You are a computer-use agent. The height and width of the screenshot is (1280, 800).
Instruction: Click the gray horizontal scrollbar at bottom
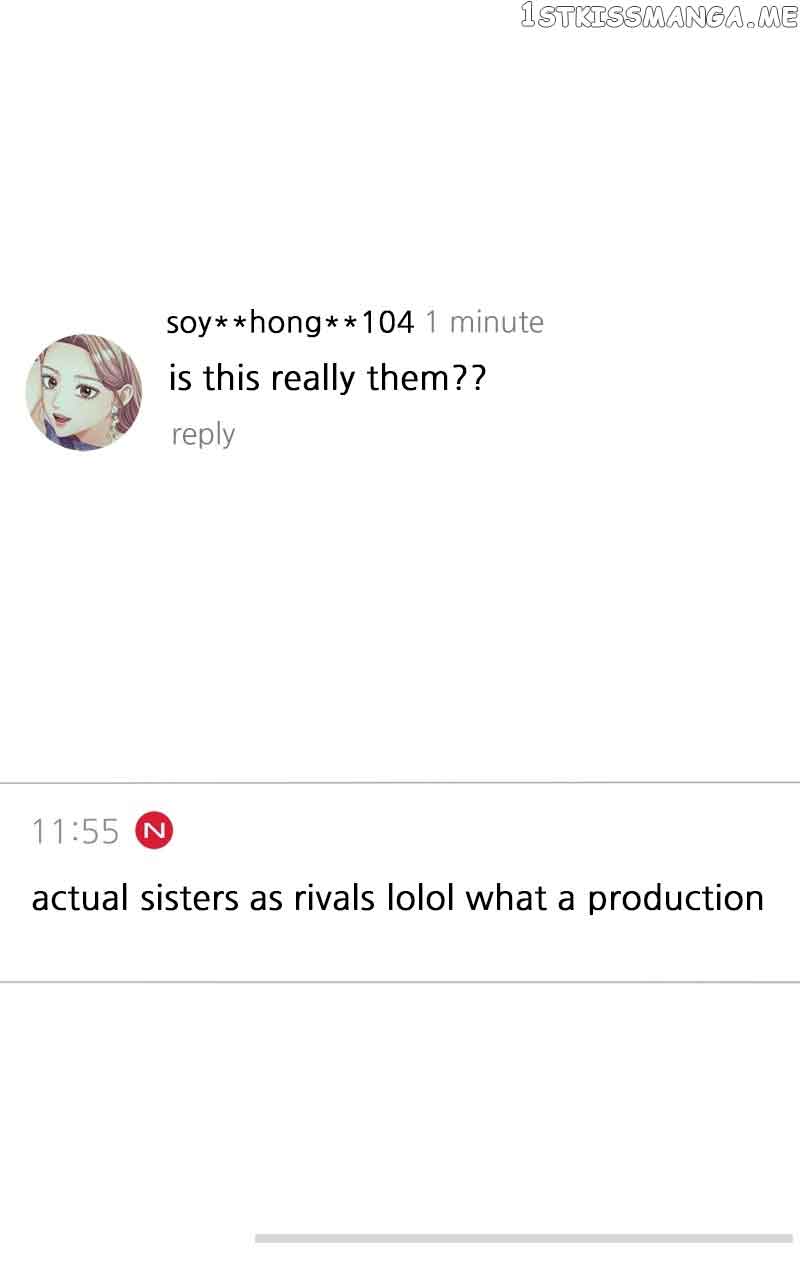click(523, 1238)
